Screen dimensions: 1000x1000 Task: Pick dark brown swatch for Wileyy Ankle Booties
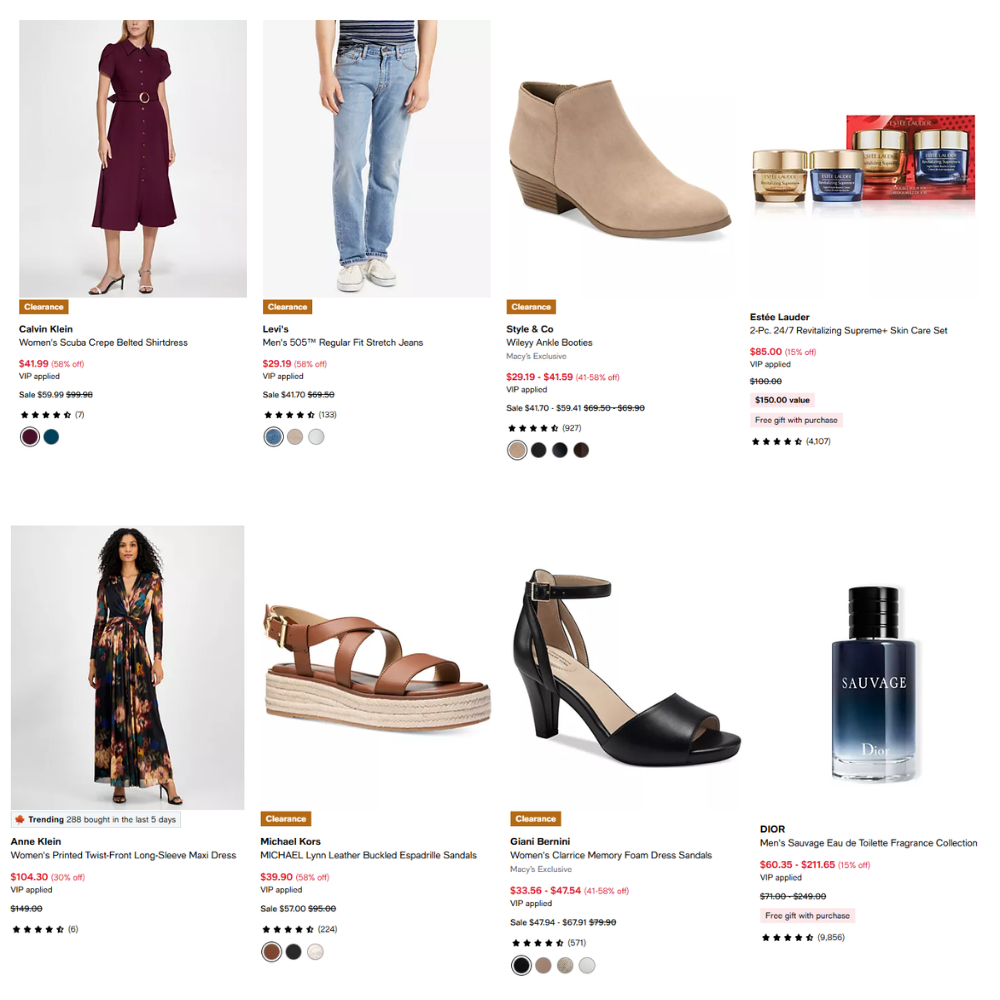(581, 450)
